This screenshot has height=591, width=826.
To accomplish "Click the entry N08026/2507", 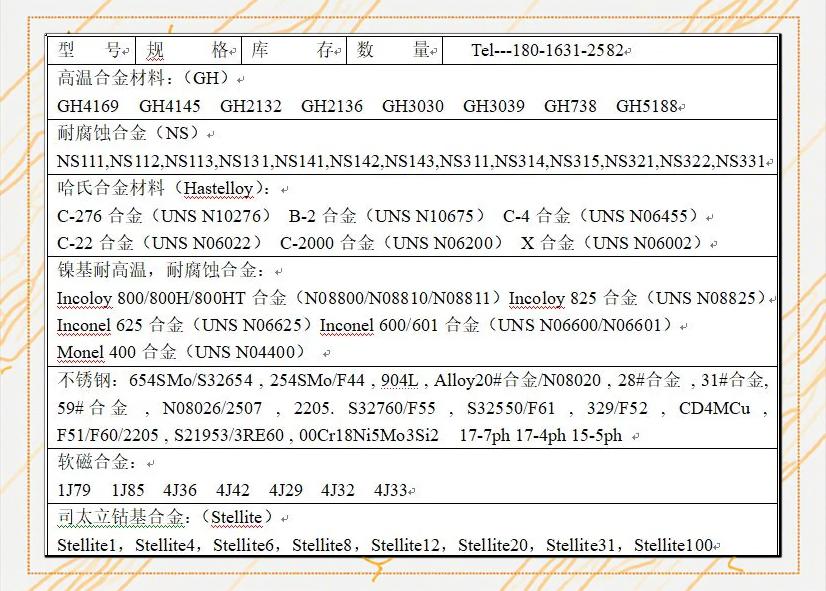I will coord(212,408).
